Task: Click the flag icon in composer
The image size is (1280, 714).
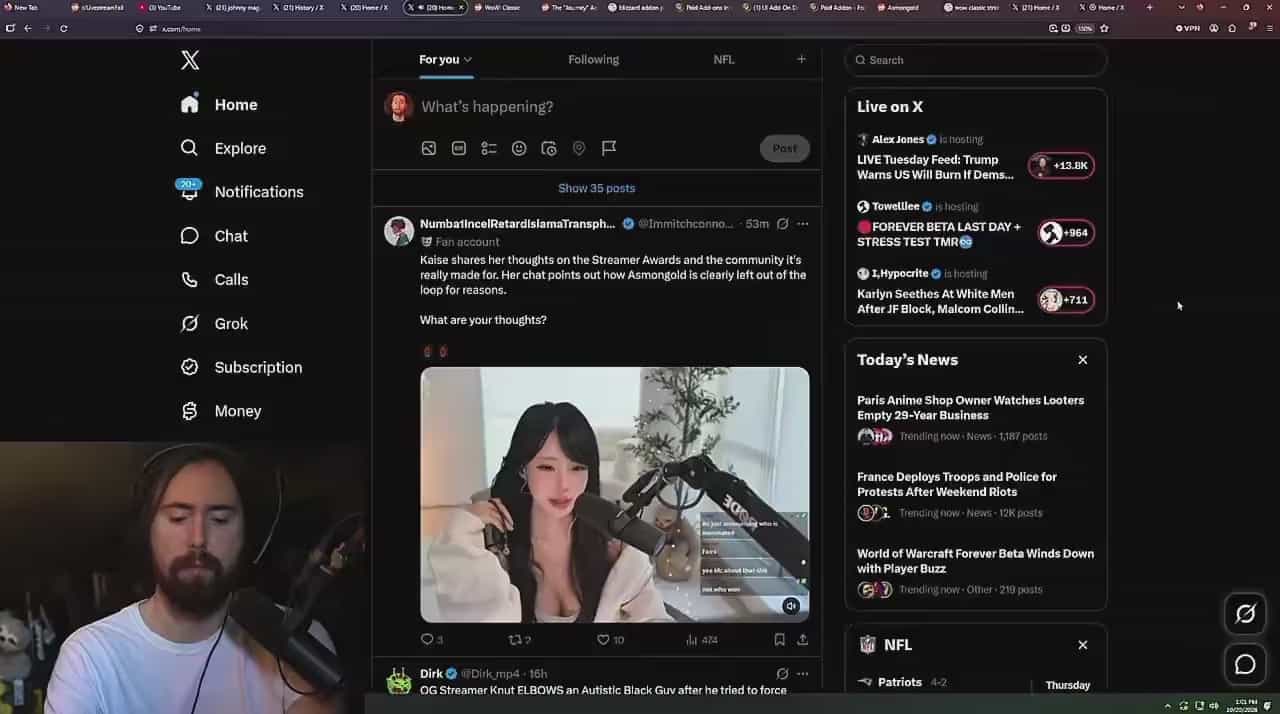Action: (x=608, y=148)
